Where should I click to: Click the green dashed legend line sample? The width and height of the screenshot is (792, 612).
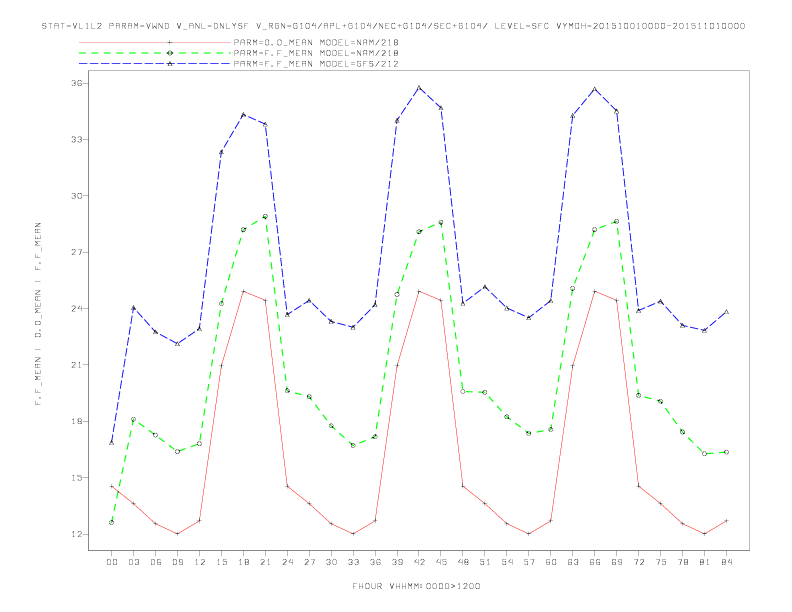(x=155, y=53)
